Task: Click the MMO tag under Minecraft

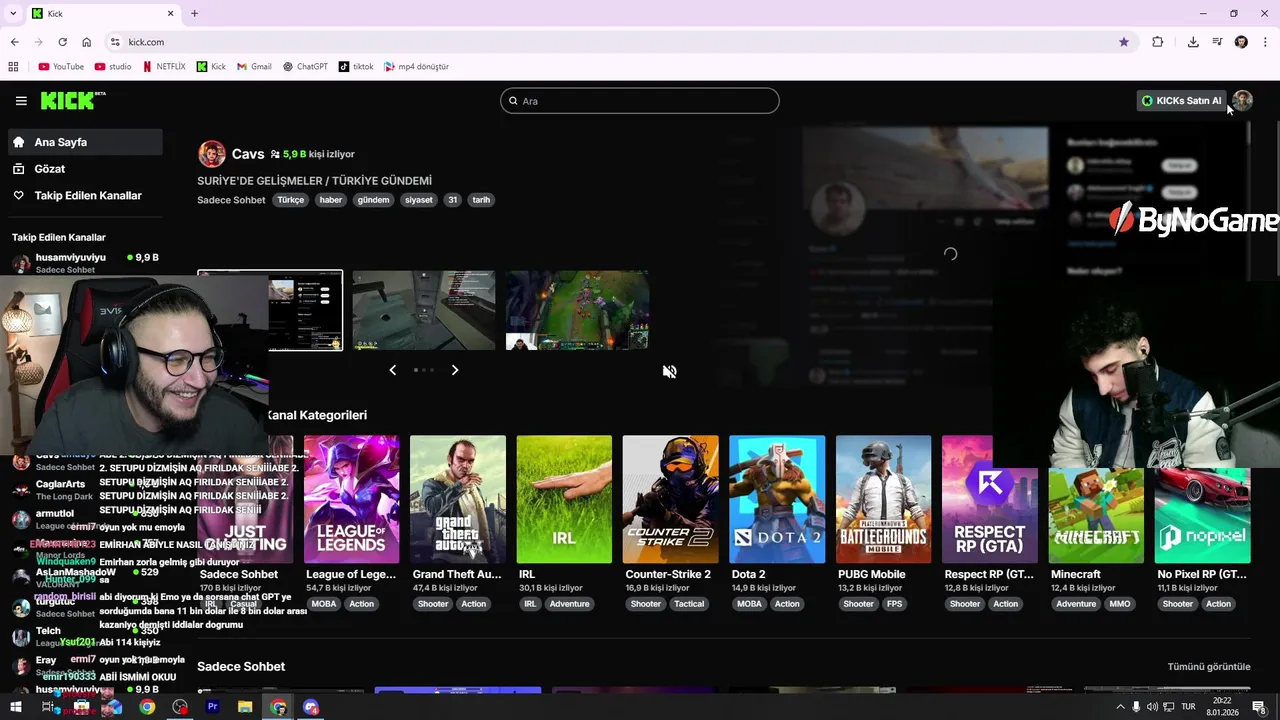Action: 1120,604
